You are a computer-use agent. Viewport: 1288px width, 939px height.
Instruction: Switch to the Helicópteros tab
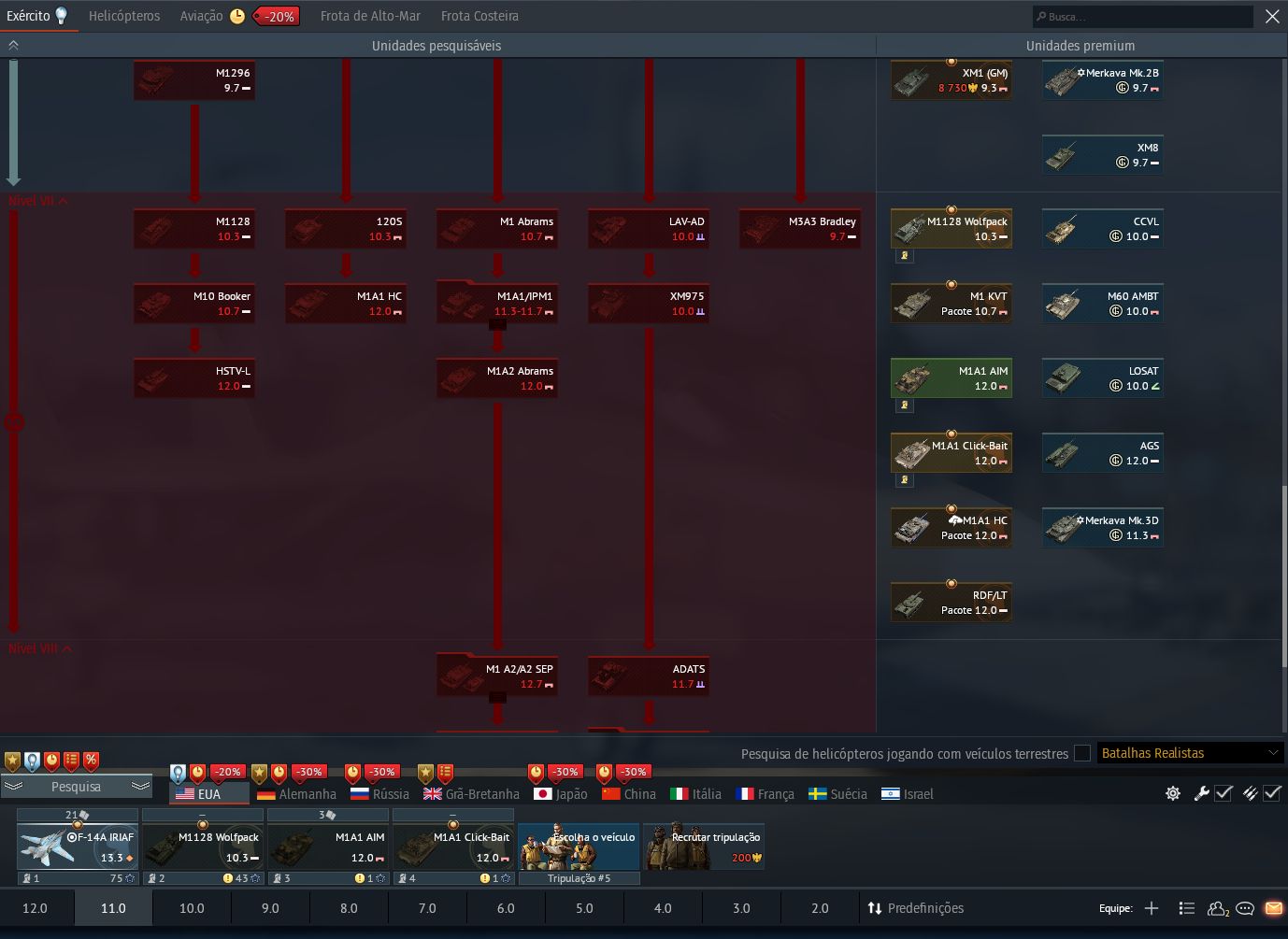pyautogui.click(x=124, y=16)
